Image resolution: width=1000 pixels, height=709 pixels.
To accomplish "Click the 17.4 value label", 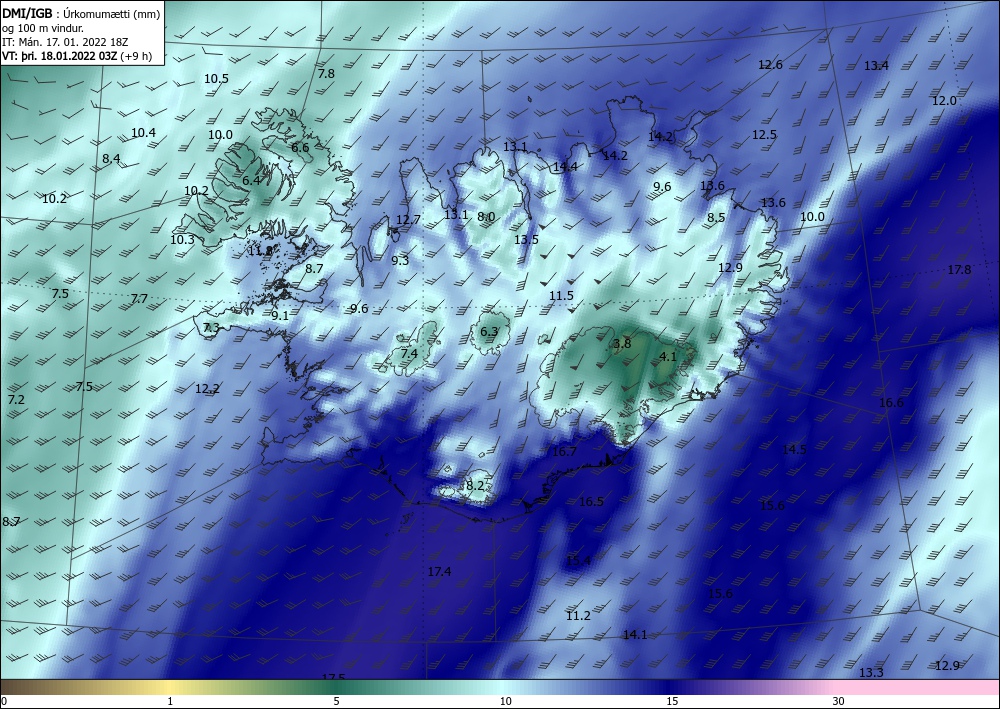I will 439,571.
